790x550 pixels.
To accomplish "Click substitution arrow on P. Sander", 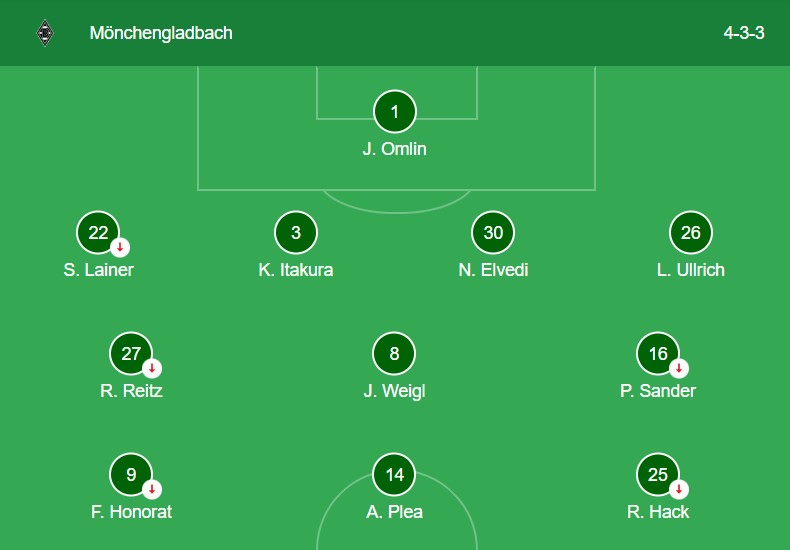I will 679,368.
